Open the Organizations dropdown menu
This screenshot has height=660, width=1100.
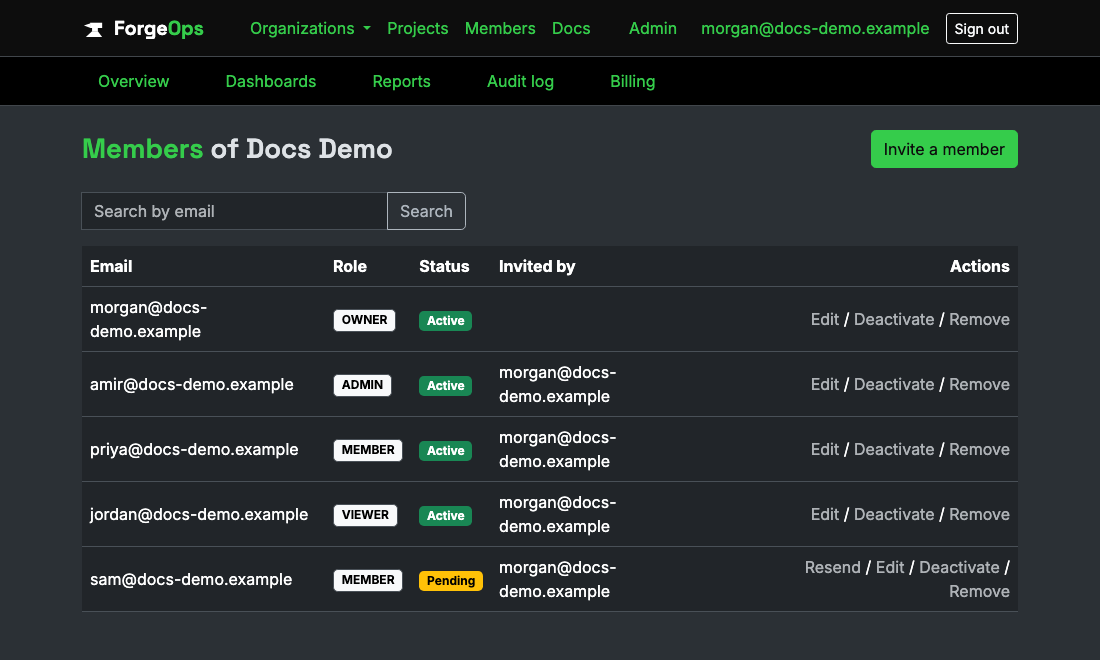(310, 29)
